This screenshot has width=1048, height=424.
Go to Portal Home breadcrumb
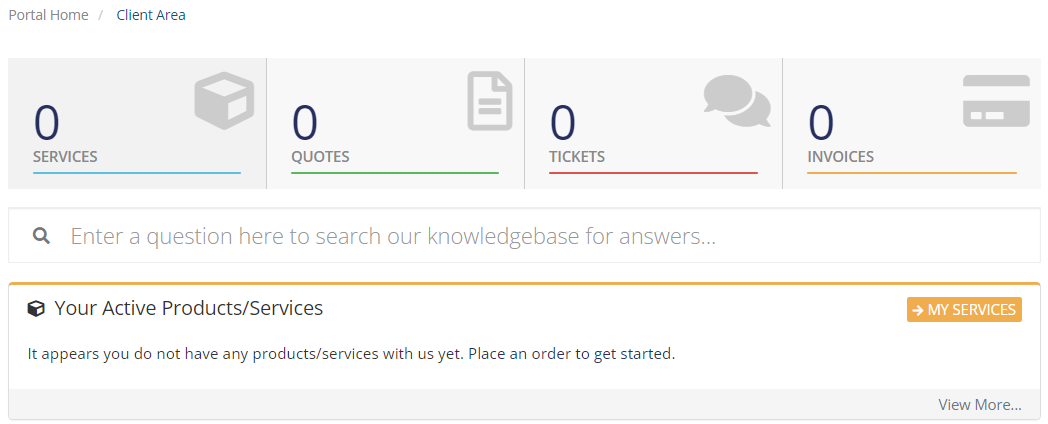(x=48, y=15)
